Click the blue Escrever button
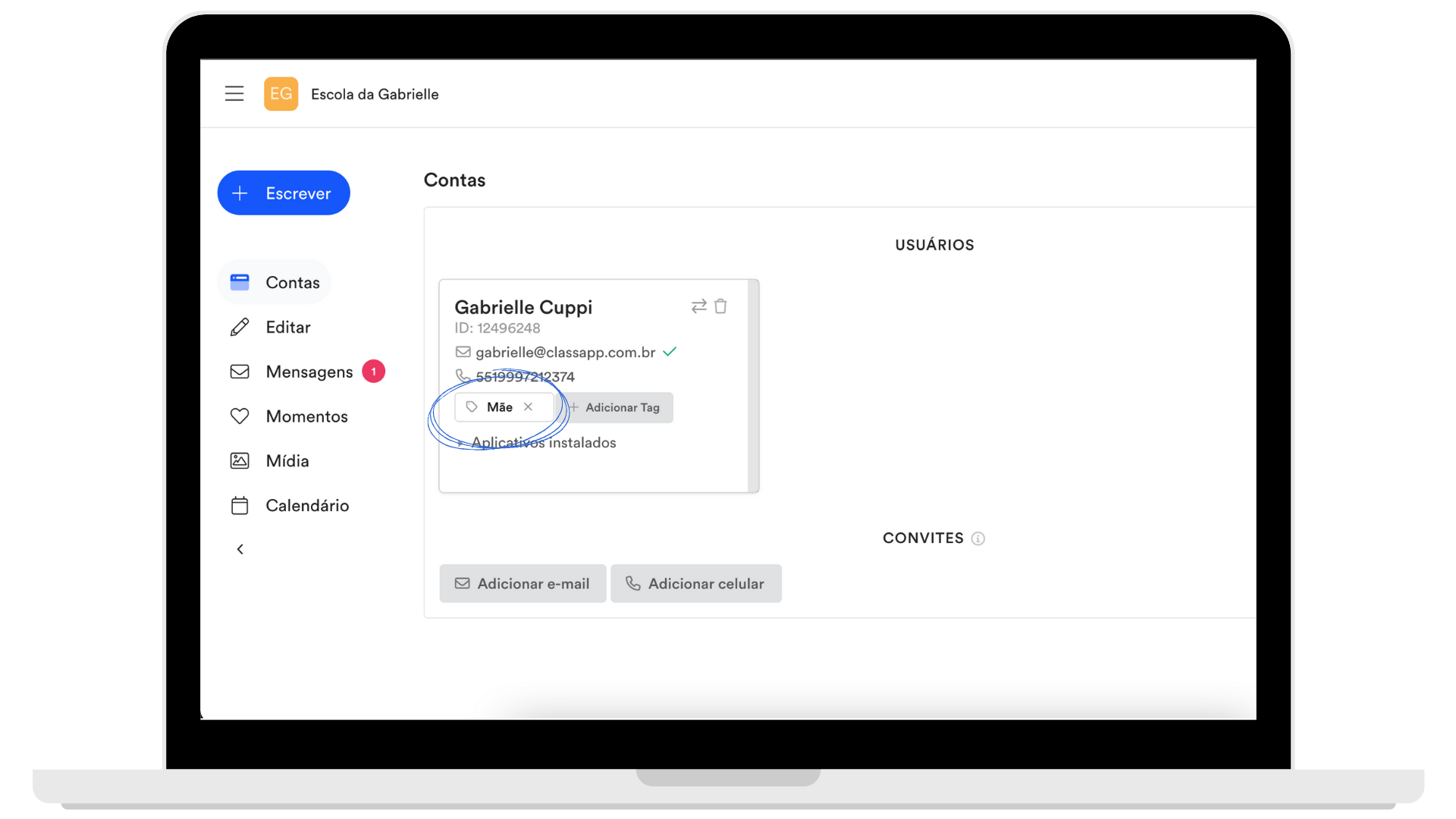This screenshot has height=819, width=1456. click(x=284, y=193)
